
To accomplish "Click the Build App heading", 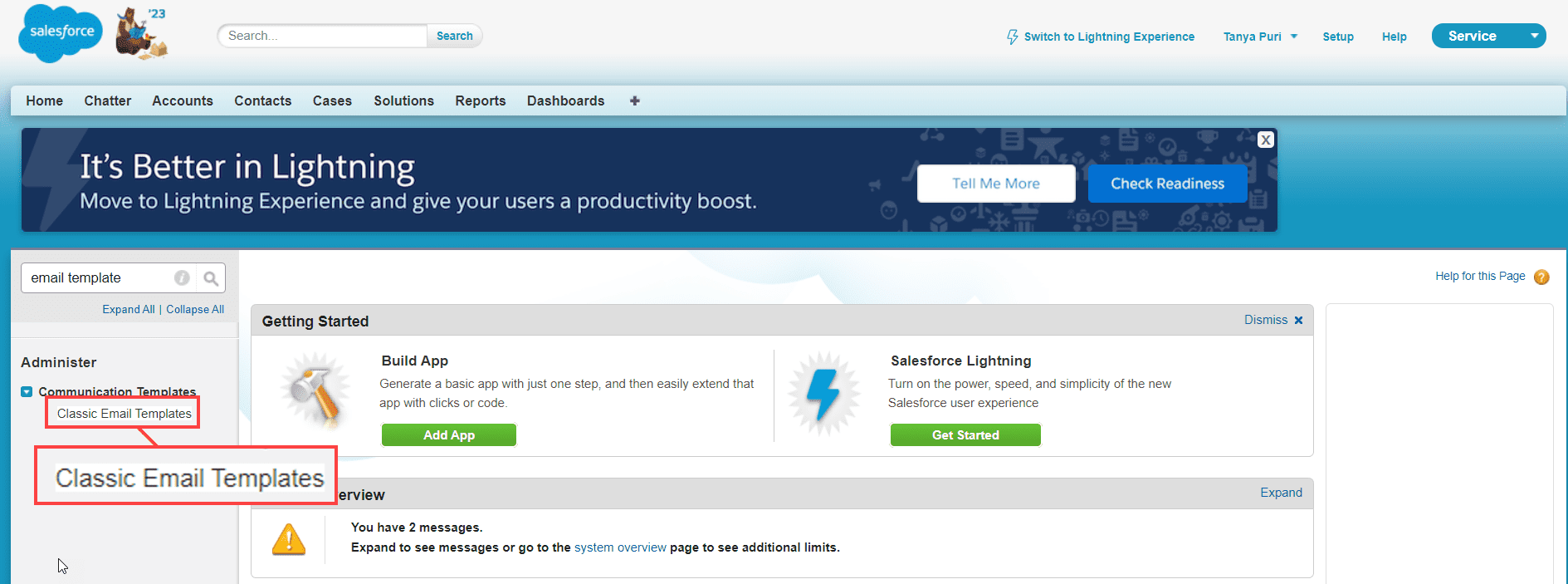I will coord(415,361).
